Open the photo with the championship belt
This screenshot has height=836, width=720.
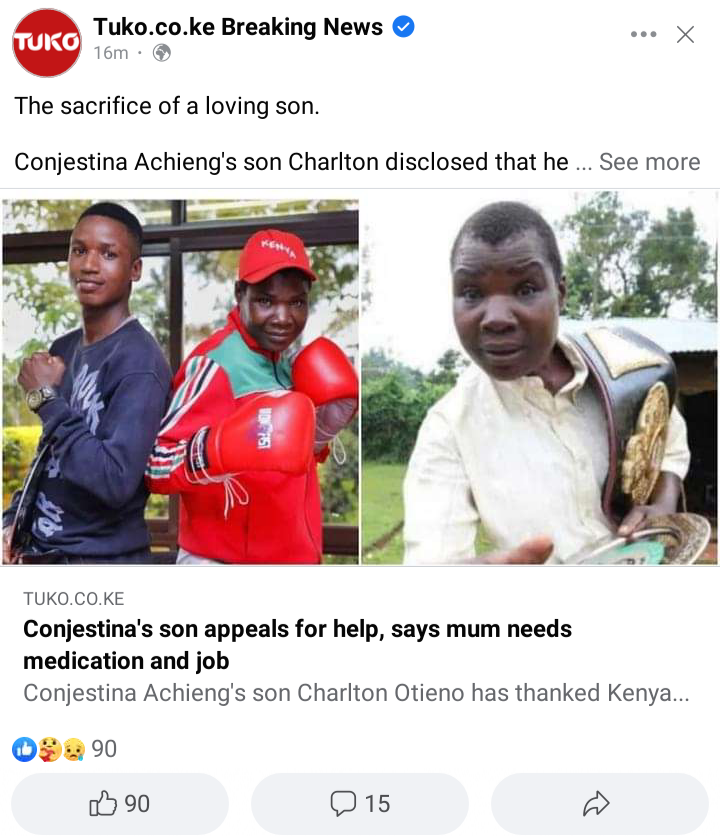point(540,377)
